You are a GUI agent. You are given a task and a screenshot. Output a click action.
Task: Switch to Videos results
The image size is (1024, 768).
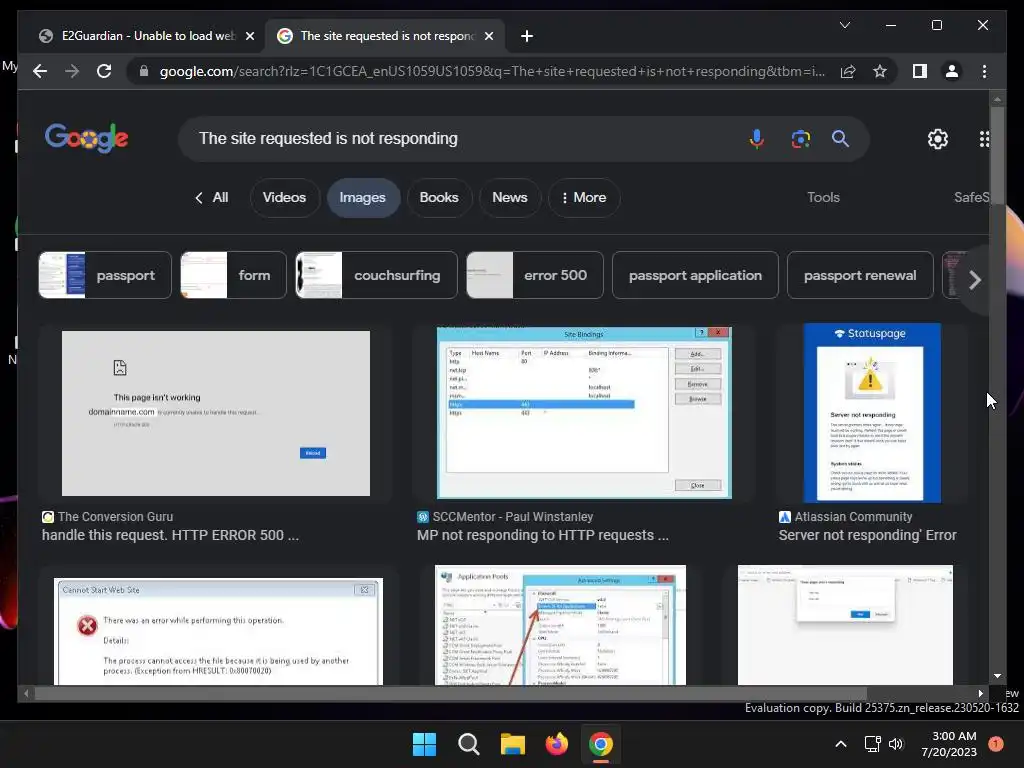[284, 197]
